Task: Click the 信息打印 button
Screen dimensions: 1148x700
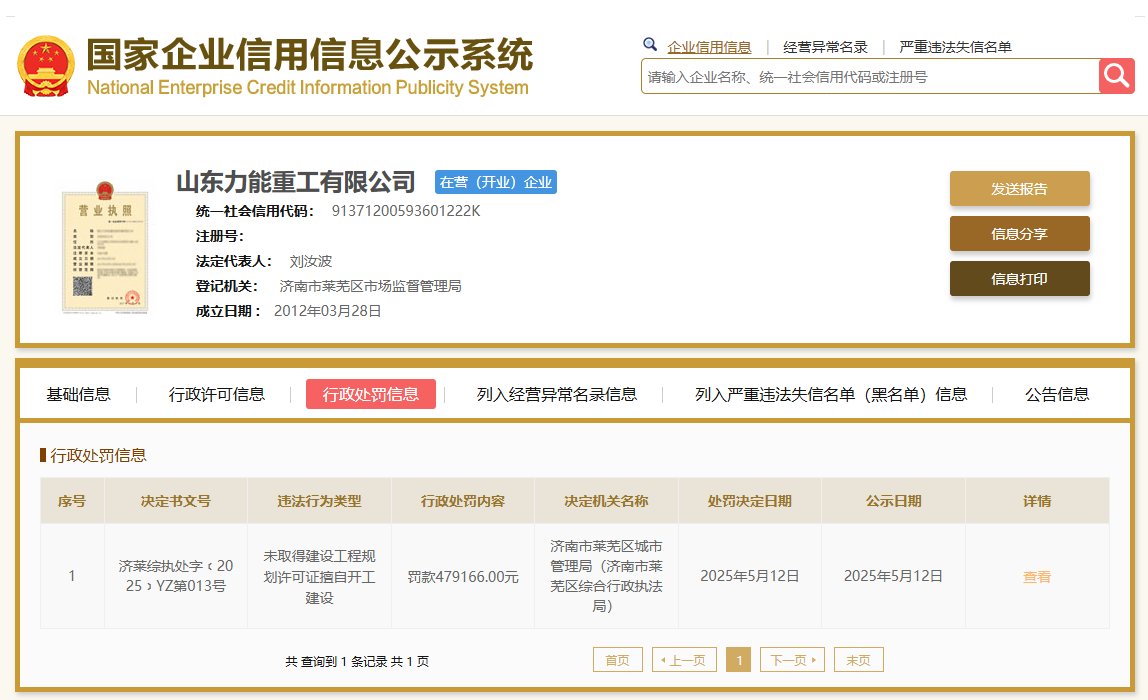Action: coord(1019,278)
